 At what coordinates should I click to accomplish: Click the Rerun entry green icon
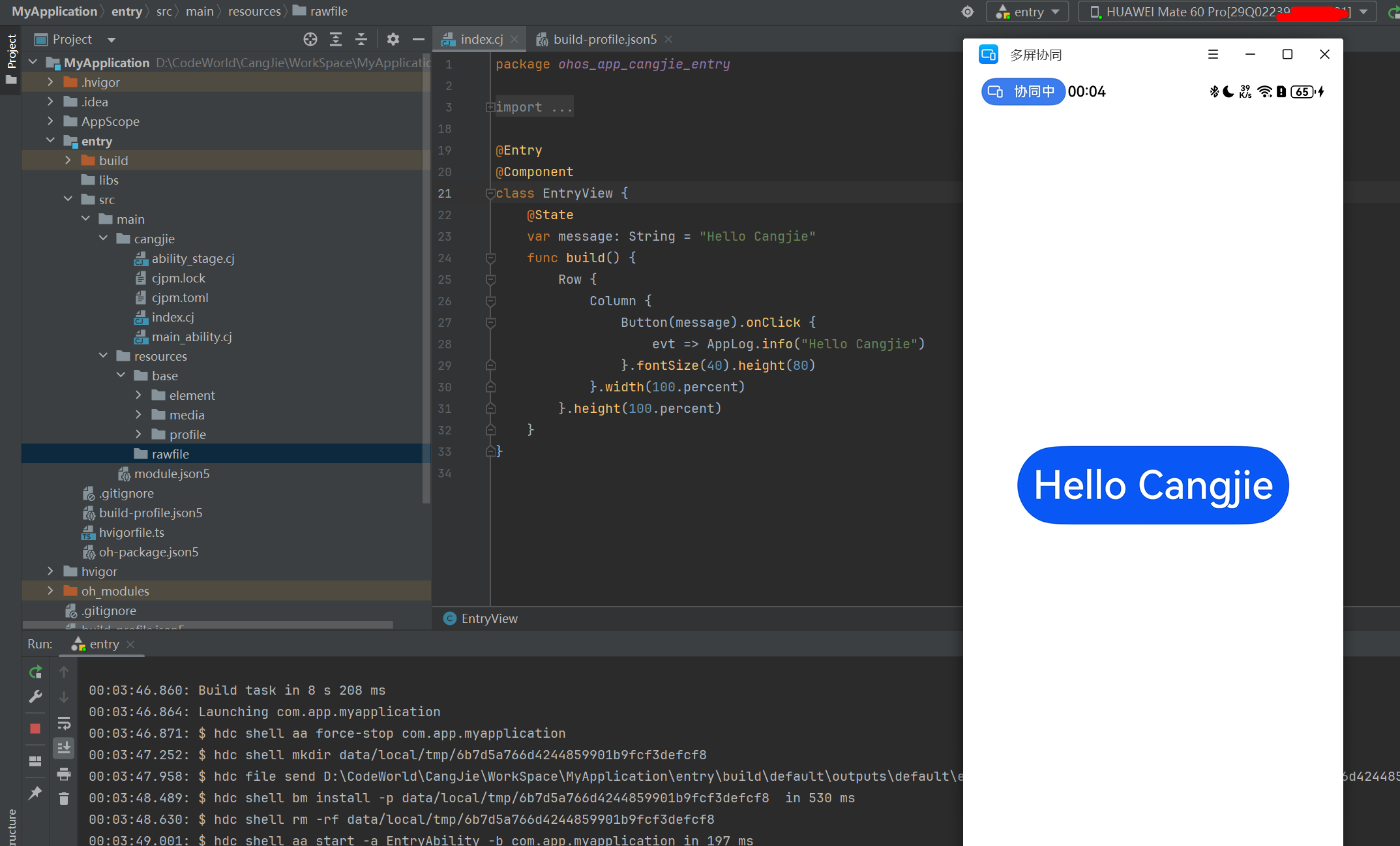pos(35,672)
